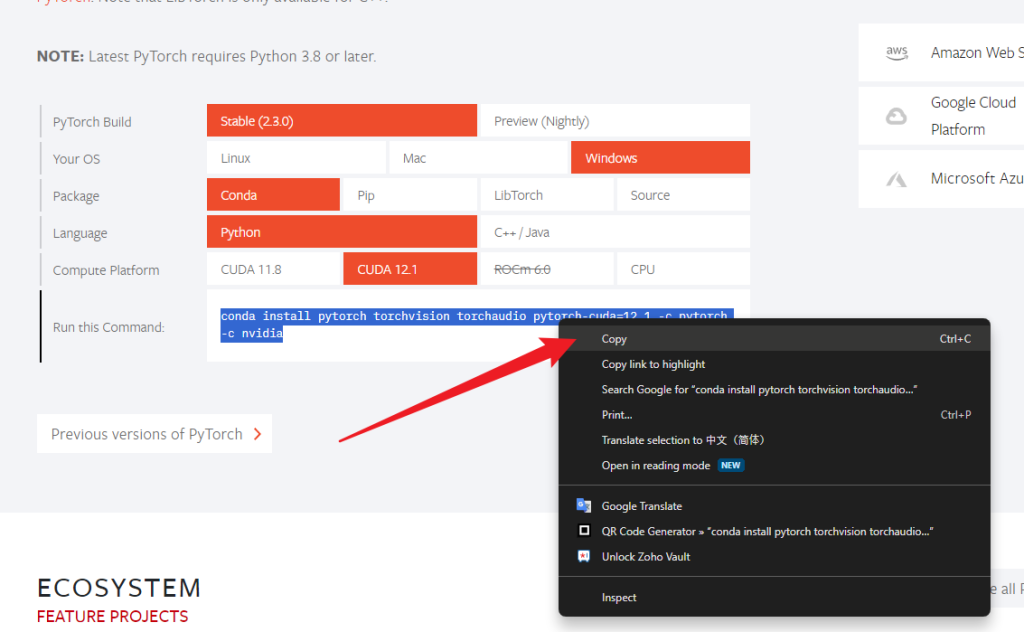
Task: Click the Google Translate icon in context menu
Action: coord(584,506)
